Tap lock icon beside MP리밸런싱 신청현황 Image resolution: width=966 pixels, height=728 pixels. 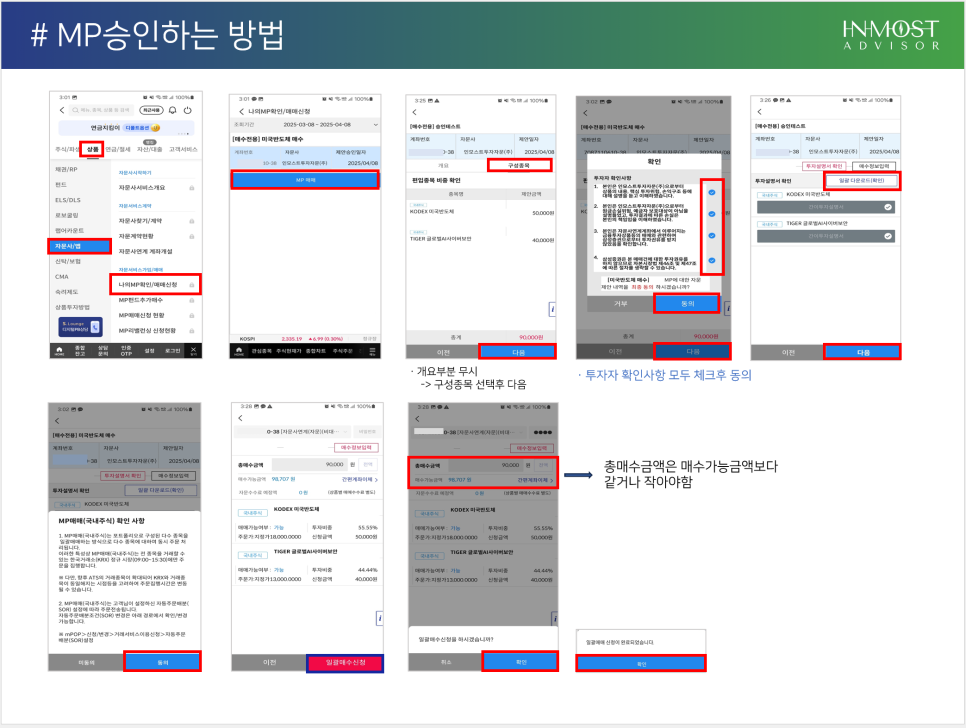click(x=192, y=331)
